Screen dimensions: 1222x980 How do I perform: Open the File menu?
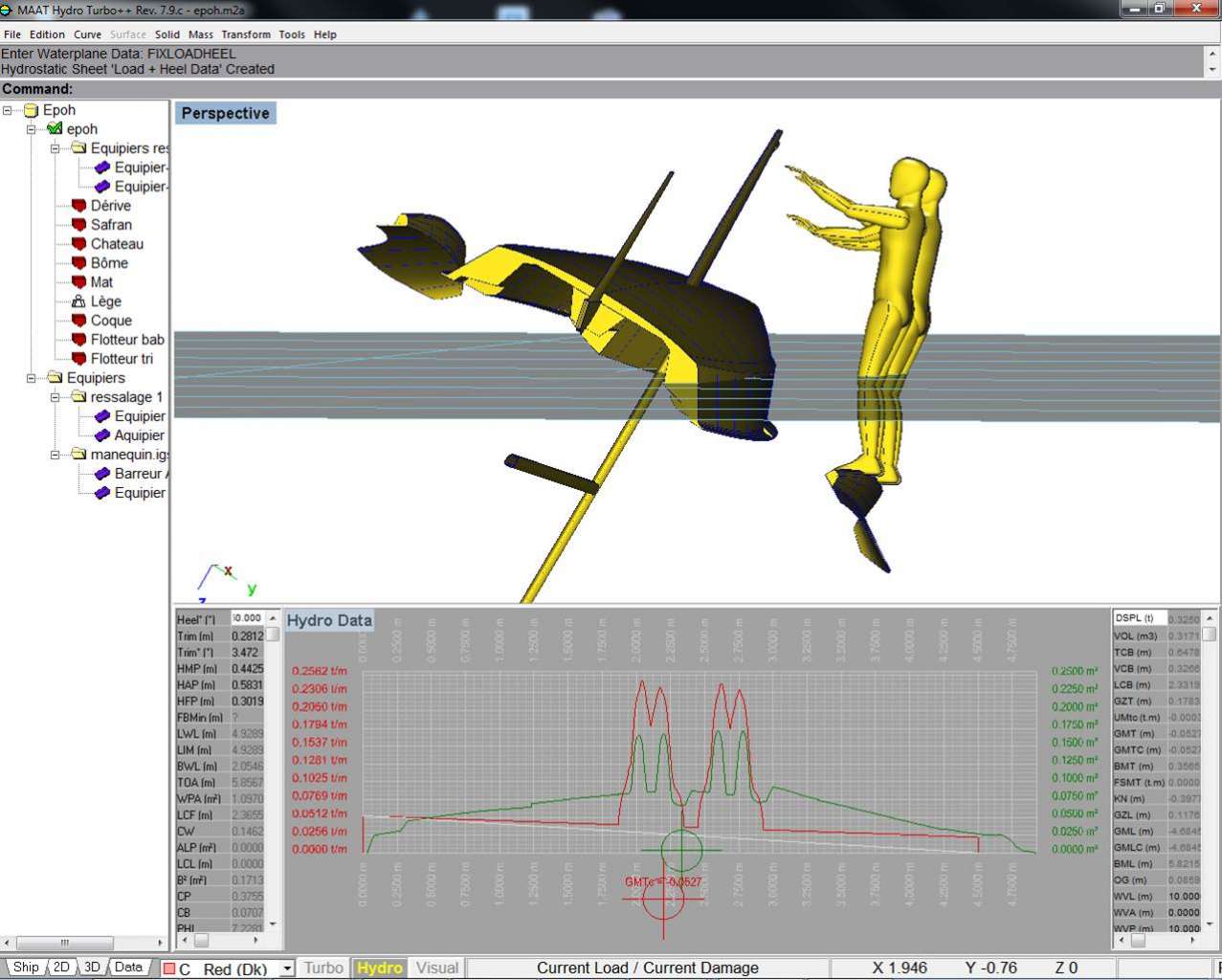(x=12, y=34)
